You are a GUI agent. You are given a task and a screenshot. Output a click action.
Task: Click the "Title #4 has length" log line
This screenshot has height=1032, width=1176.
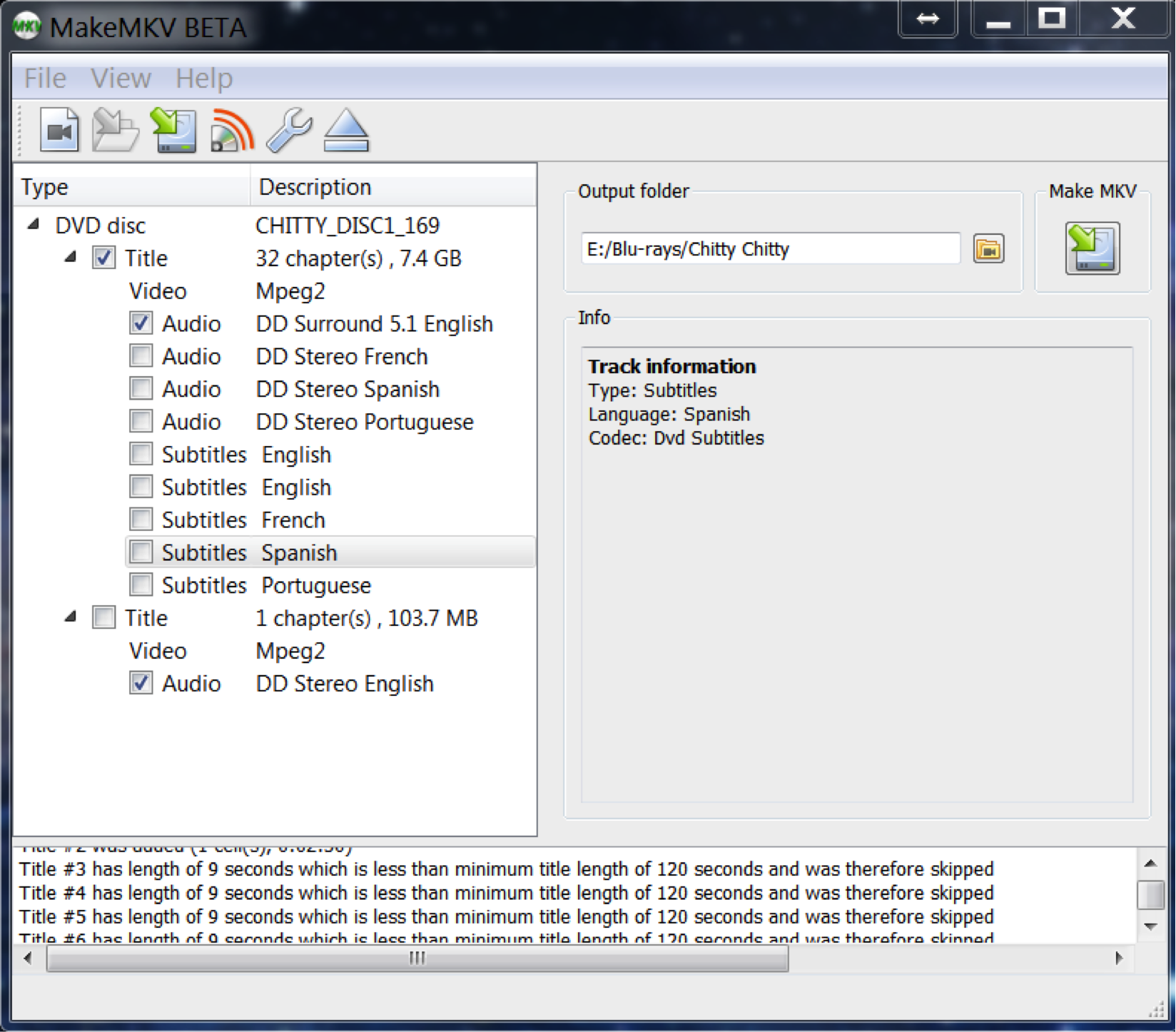coord(506,893)
